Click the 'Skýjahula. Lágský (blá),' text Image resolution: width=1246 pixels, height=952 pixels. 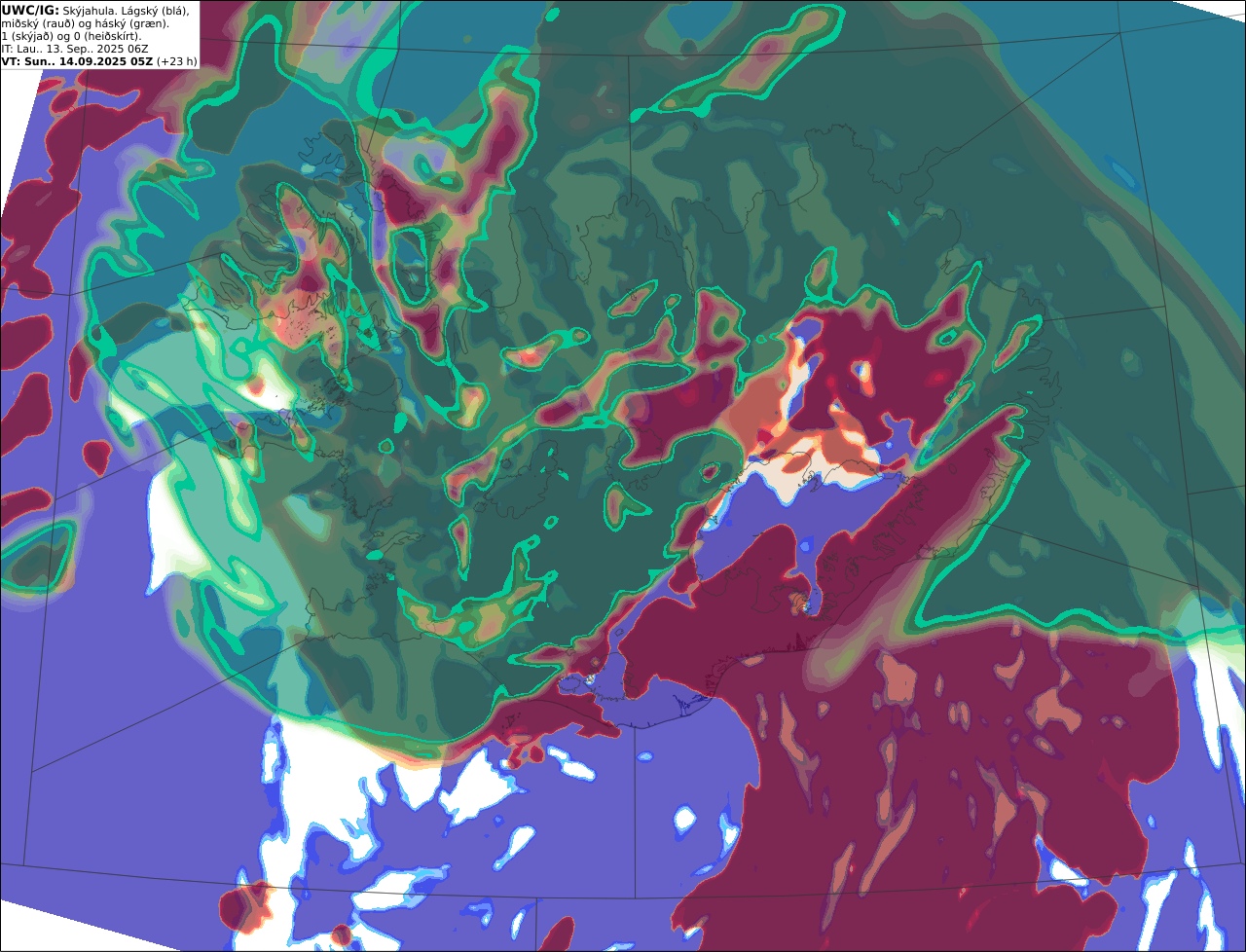[126, 11]
